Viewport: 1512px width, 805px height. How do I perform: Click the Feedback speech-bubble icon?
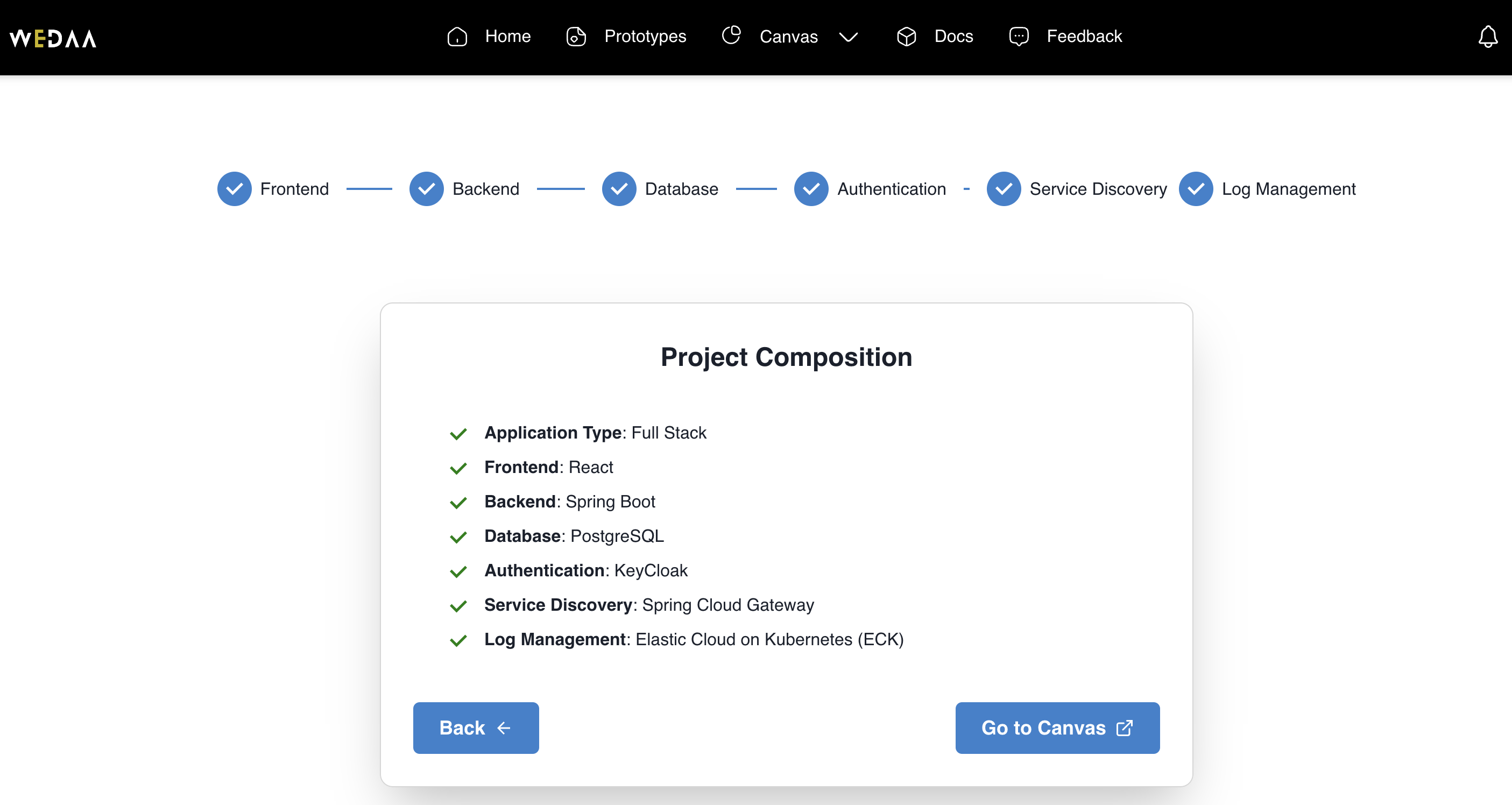(x=1019, y=37)
